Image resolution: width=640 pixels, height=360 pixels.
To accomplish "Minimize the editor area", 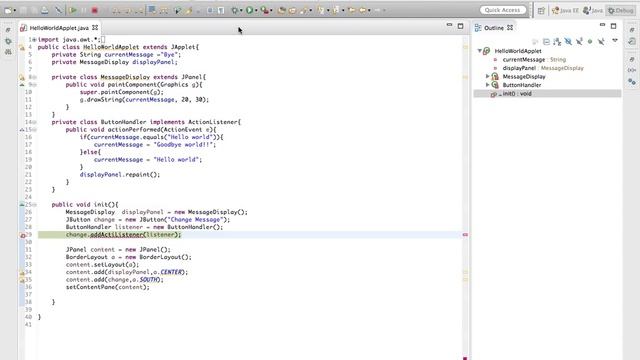I will click(449, 25).
